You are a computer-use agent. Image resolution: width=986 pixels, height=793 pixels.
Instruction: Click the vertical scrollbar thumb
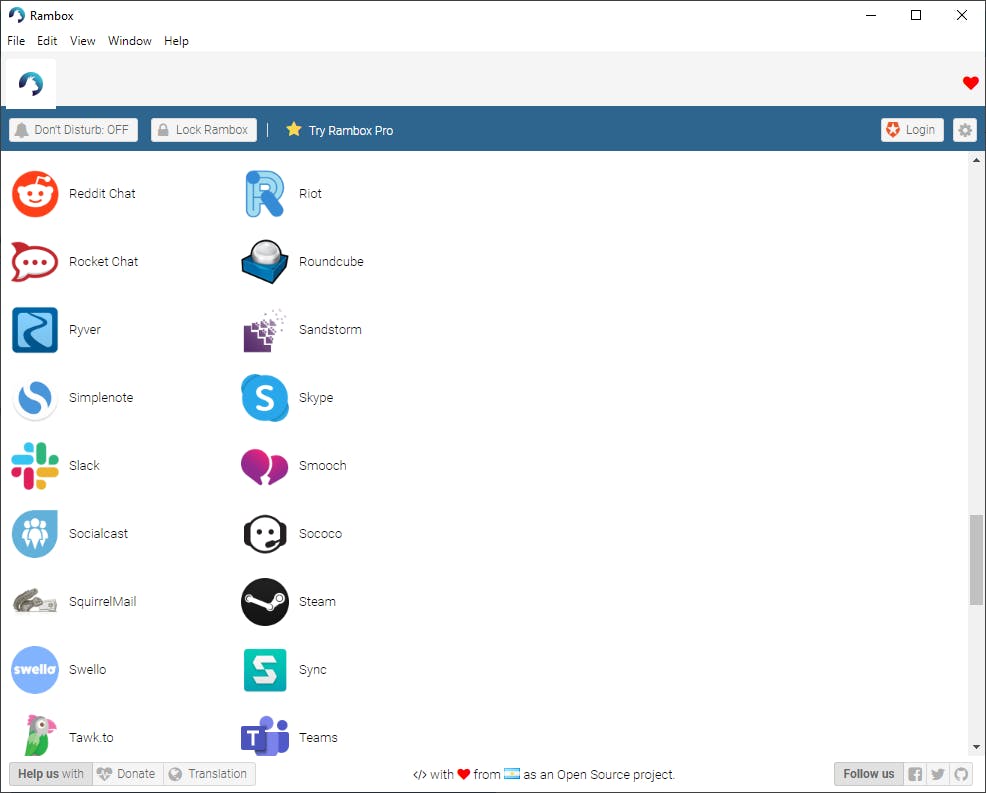[976, 560]
